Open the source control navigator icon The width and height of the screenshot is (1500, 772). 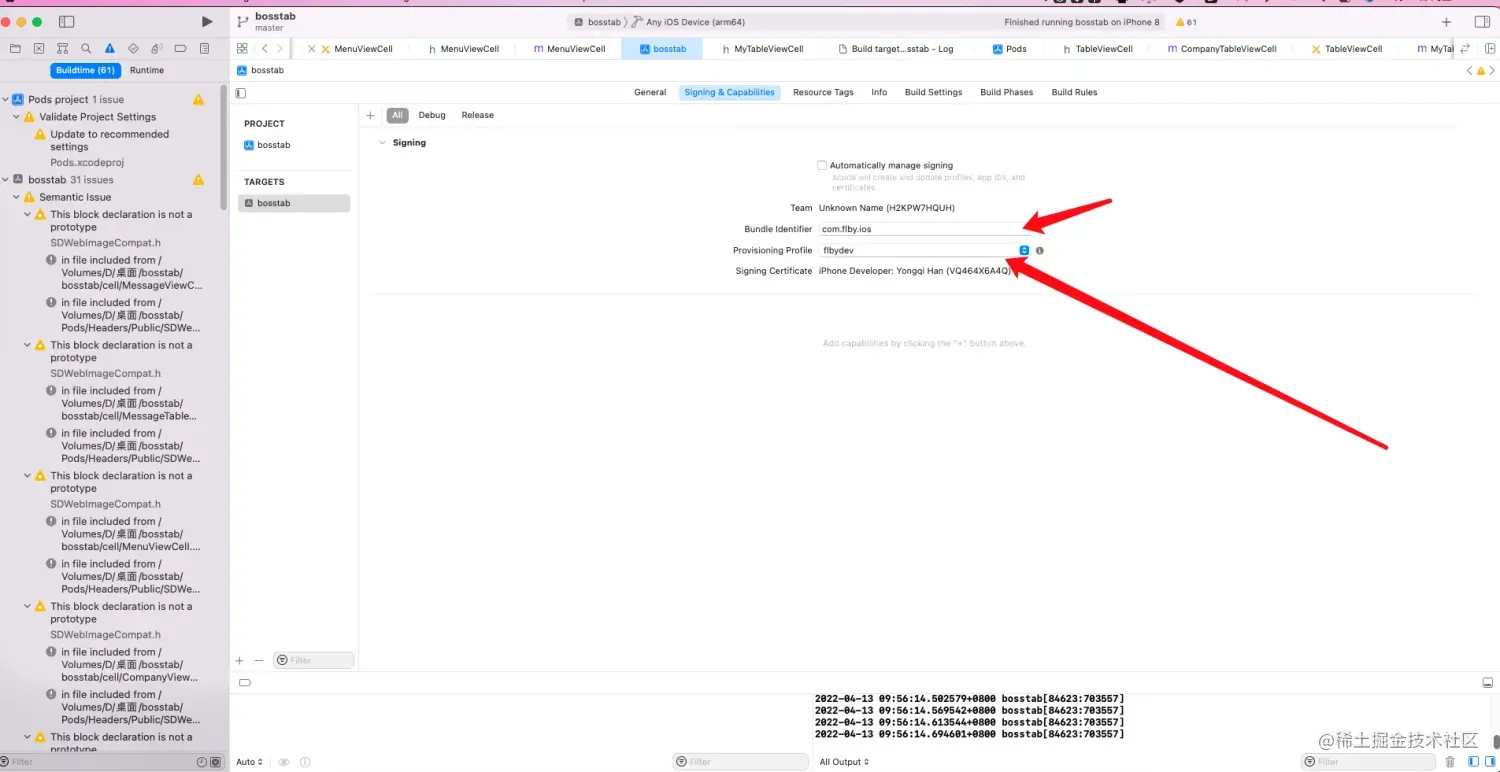[39, 48]
